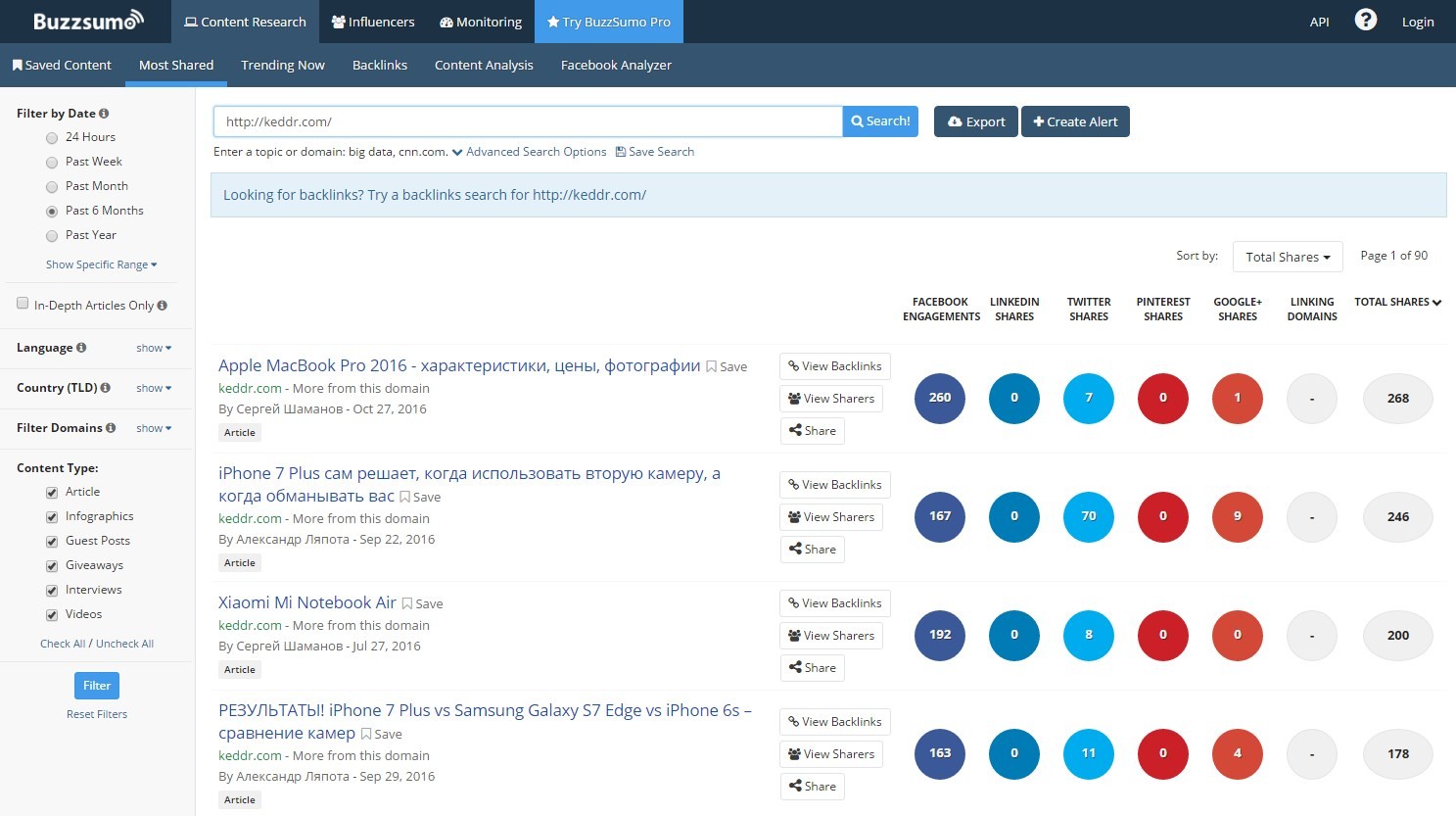Go to Saved Content

[x=63, y=66]
